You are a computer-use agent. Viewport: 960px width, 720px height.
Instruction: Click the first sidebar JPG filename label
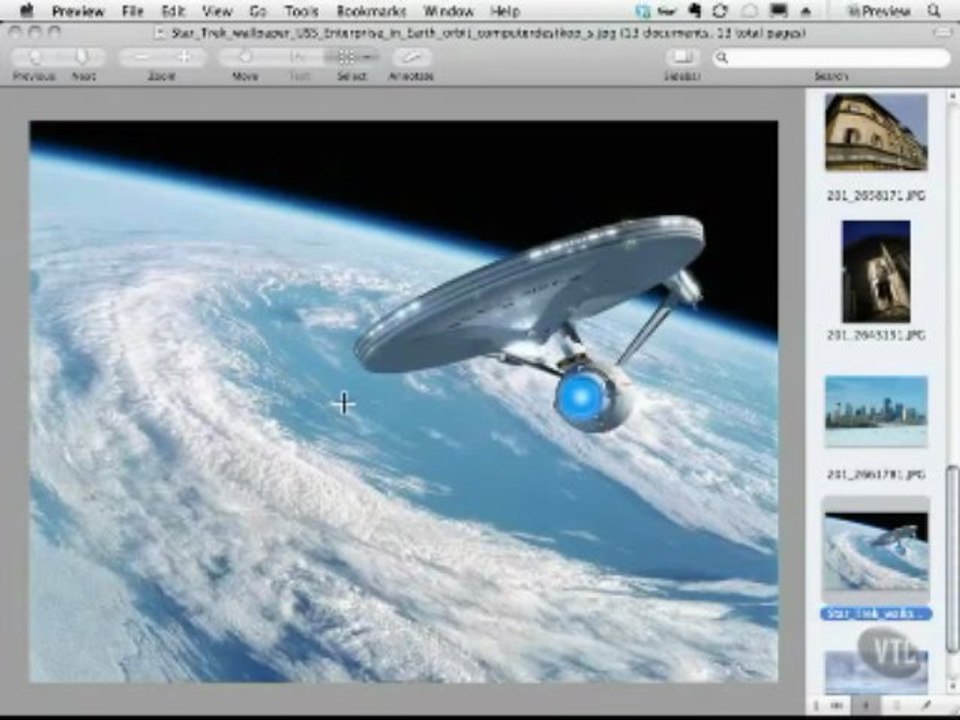pyautogui.click(x=876, y=196)
